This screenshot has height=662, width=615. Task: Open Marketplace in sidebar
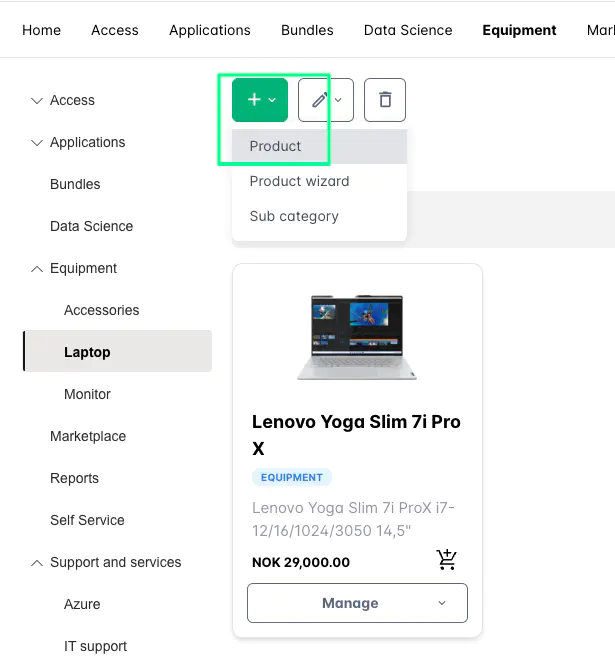point(88,436)
